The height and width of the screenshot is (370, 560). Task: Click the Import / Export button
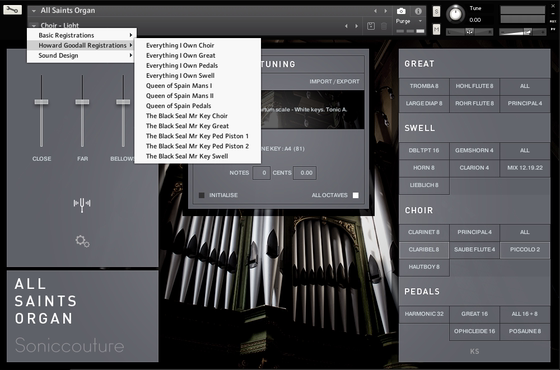coord(334,81)
